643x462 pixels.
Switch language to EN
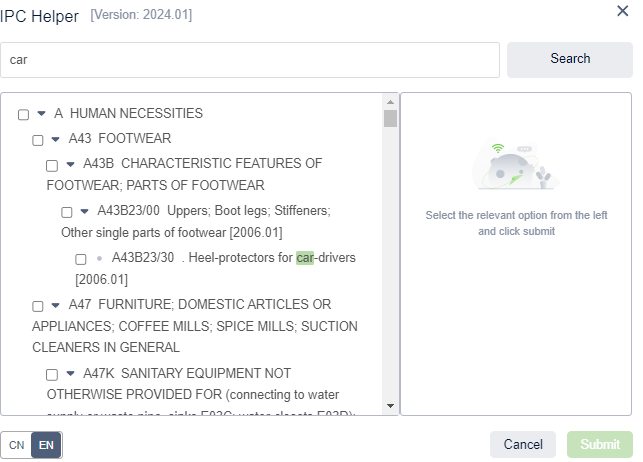point(46,445)
